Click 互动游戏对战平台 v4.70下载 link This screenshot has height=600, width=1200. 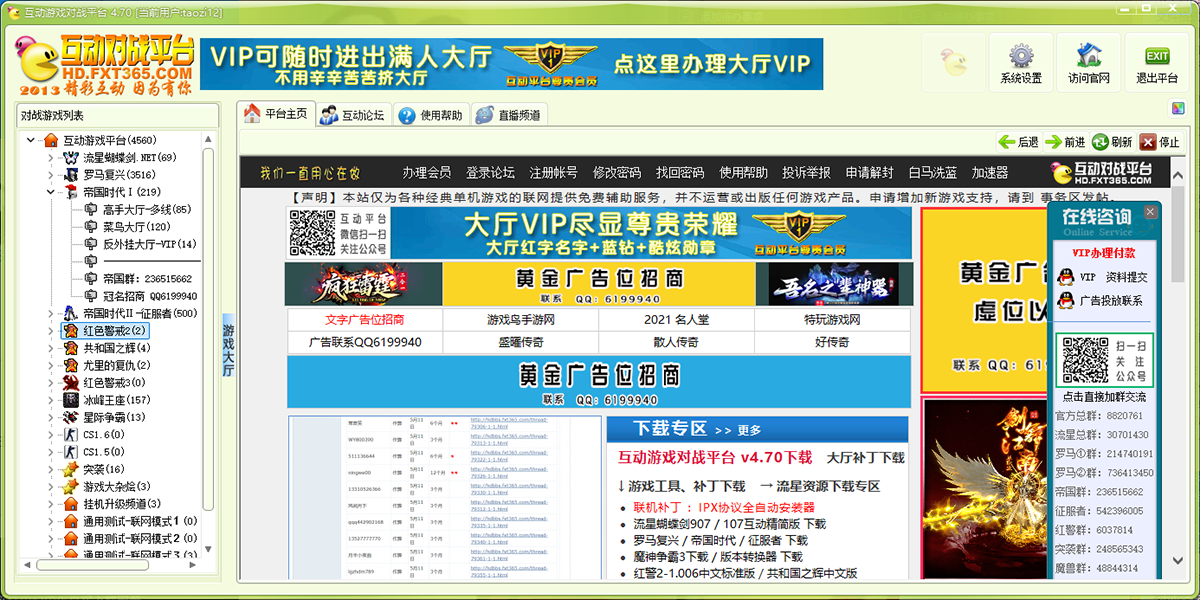point(715,457)
